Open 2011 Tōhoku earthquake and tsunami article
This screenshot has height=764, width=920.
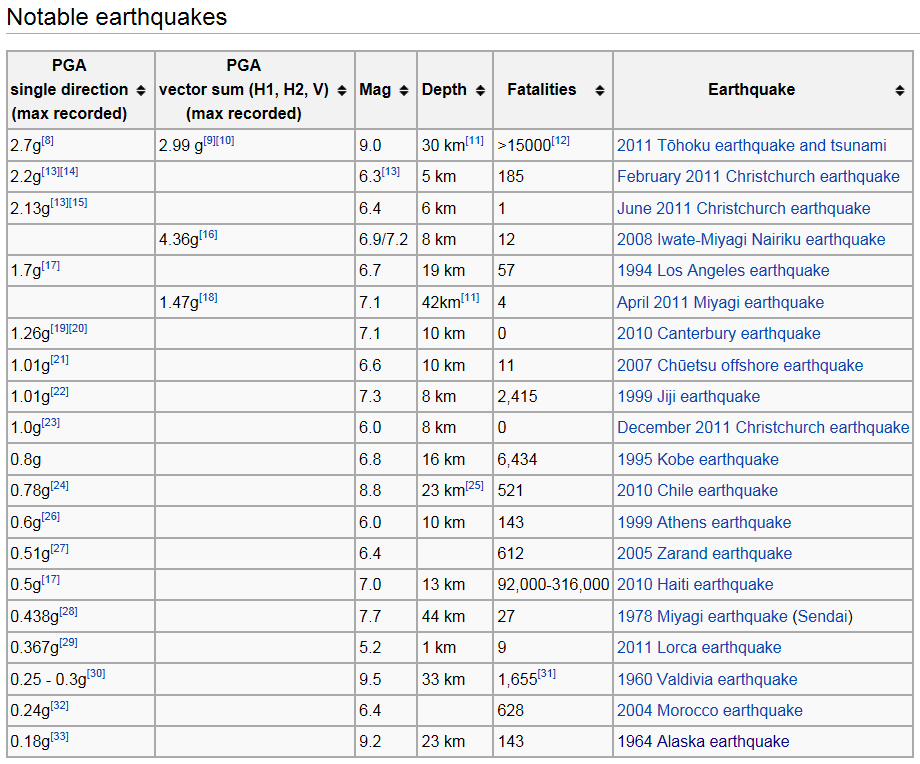(x=751, y=146)
